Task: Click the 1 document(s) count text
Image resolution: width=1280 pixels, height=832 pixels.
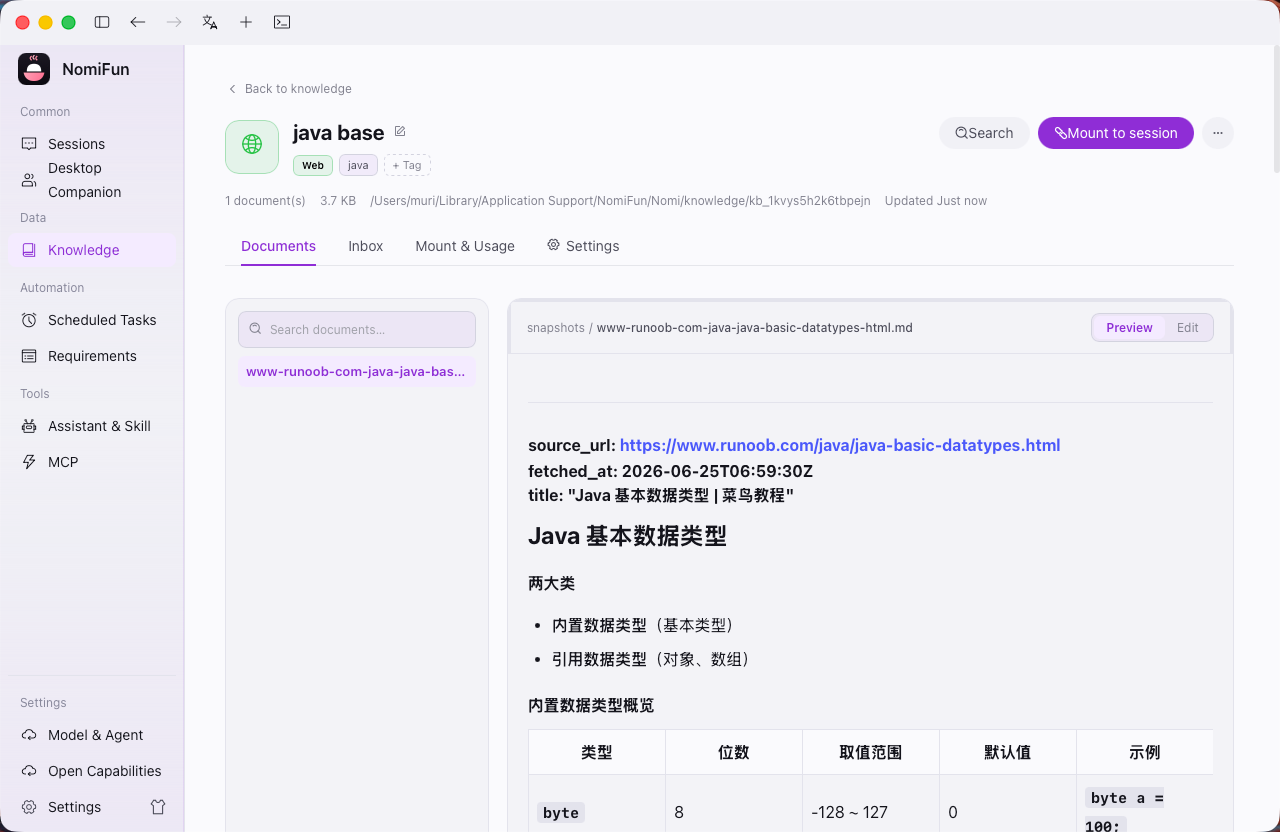Action: coord(265,201)
